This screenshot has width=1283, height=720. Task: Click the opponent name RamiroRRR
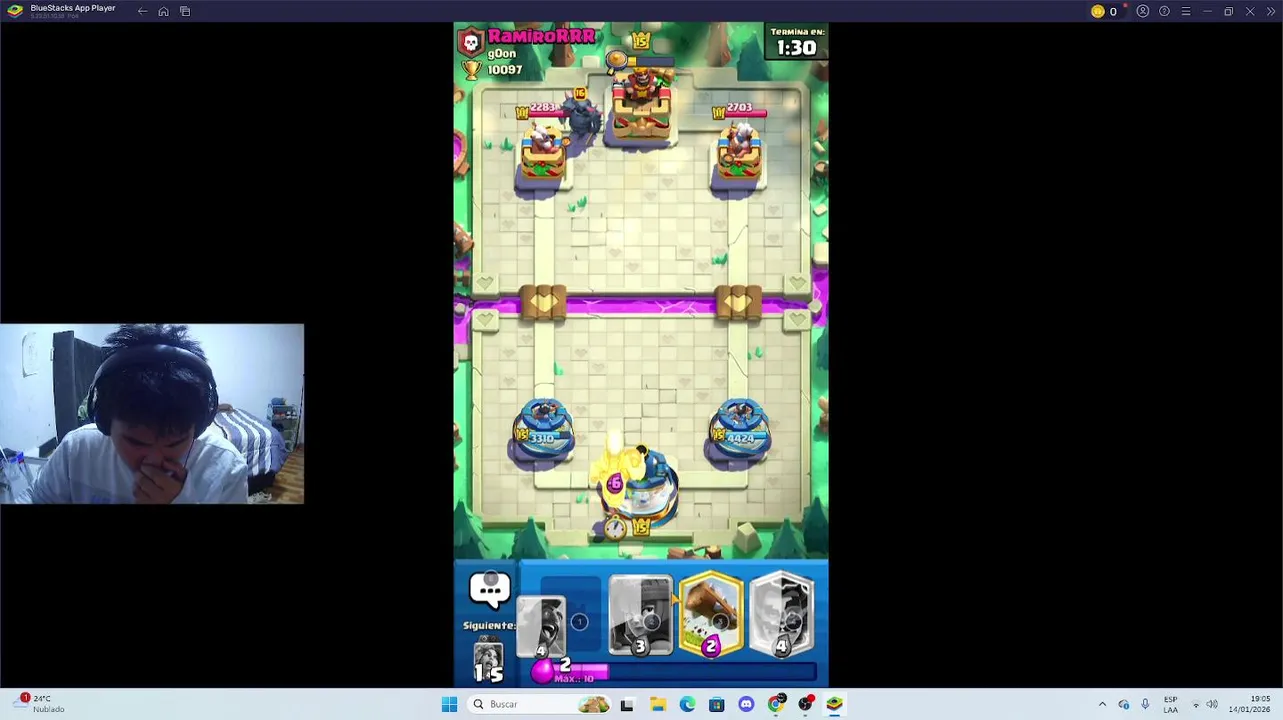pos(541,36)
